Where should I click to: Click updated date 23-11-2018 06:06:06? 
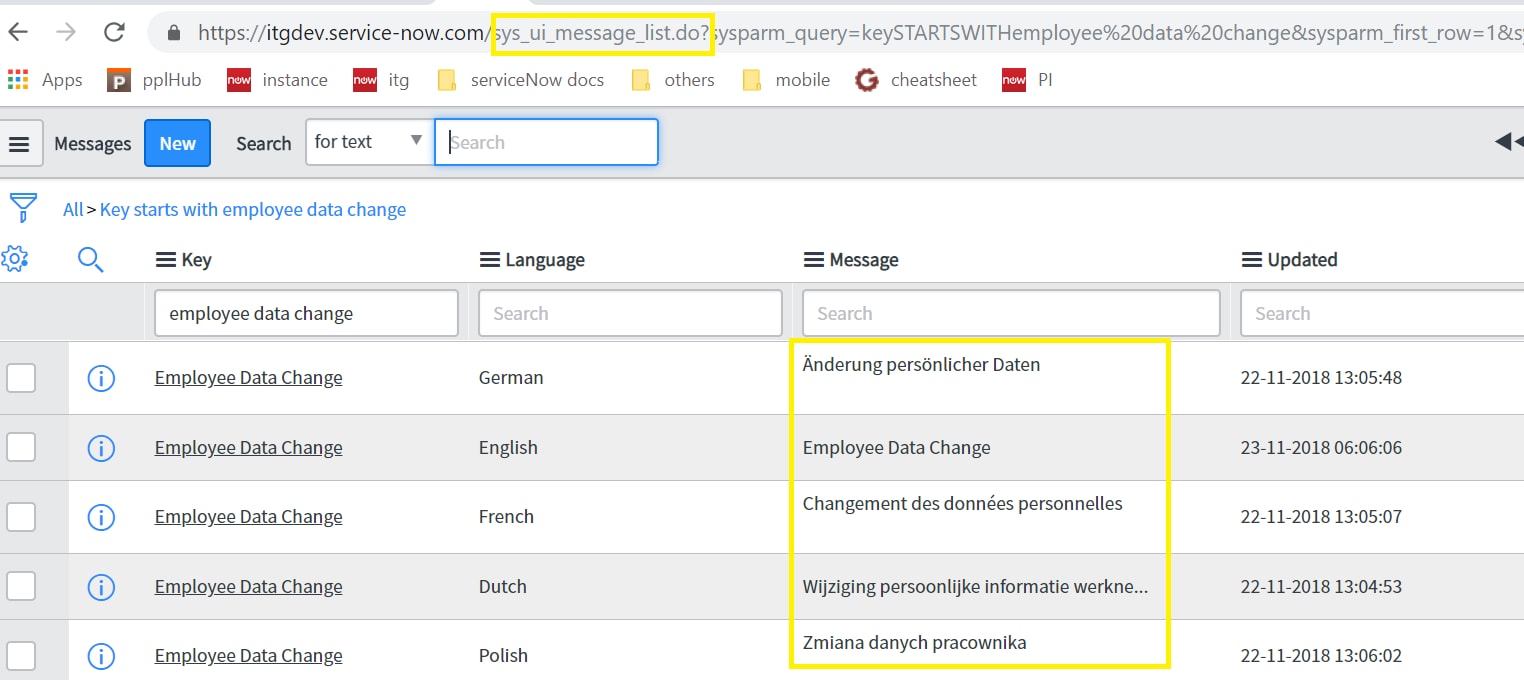[1321, 448]
